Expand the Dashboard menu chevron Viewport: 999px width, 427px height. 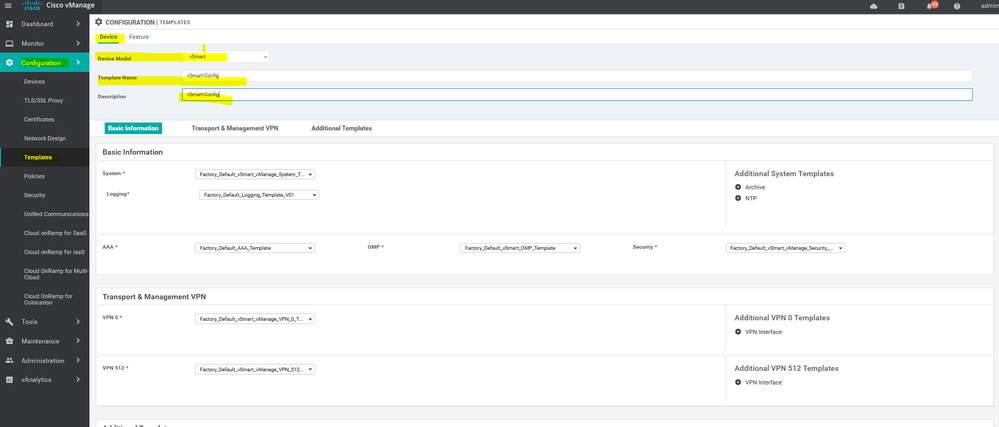point(78,24)
